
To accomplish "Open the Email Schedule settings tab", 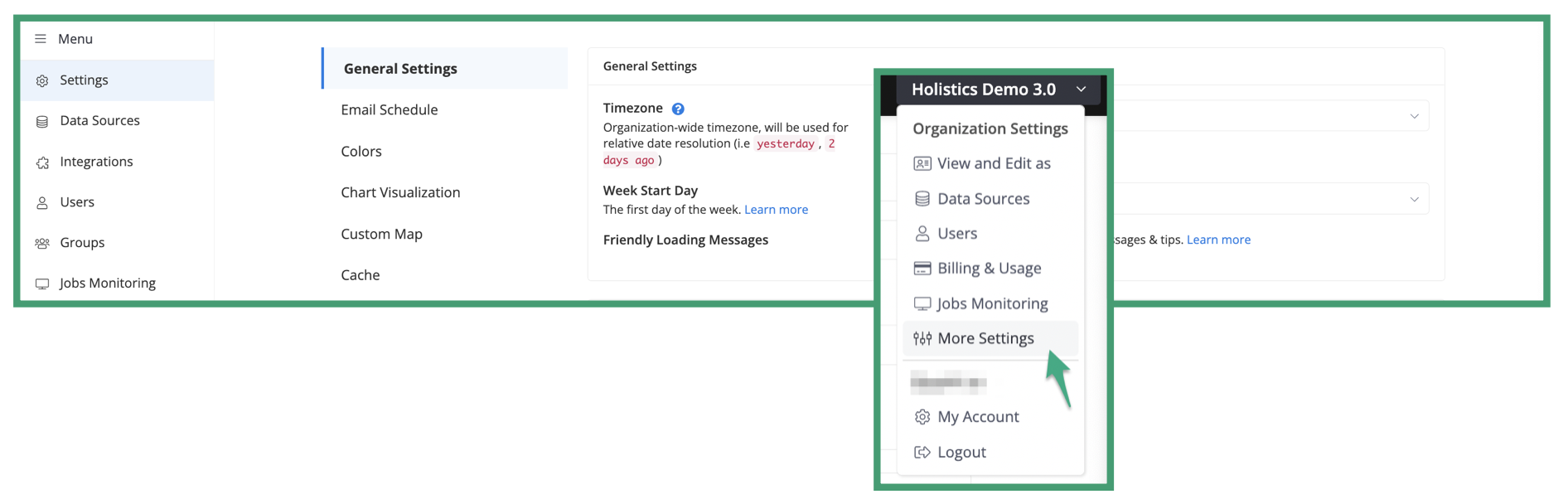I will [x=390, y=110].
